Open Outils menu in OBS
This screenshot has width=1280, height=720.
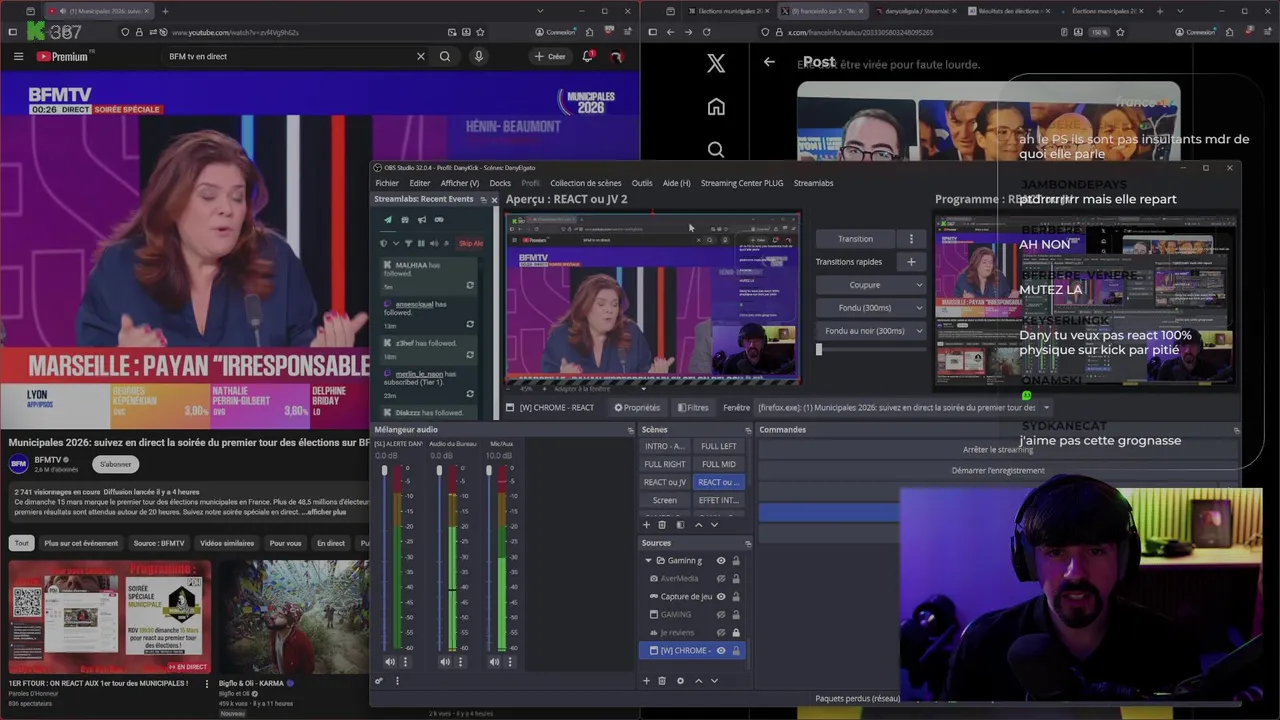tap(642, 183)
